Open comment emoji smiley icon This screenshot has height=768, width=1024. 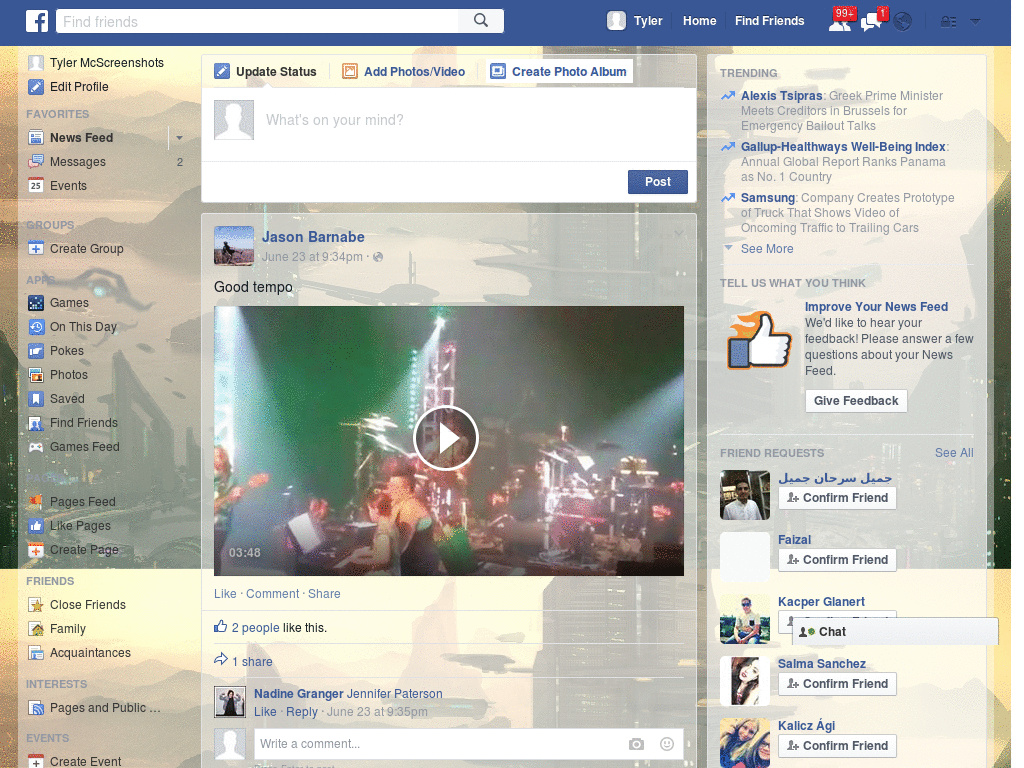[x=667, y=744]
